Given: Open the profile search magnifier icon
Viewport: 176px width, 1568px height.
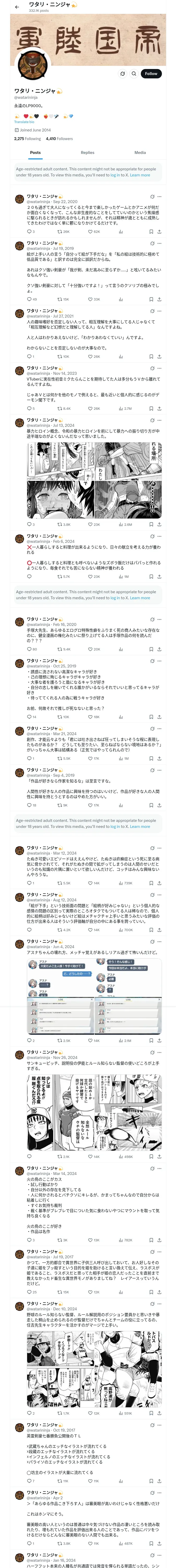Looking at the screenshot, I should [x=134, y=74].
